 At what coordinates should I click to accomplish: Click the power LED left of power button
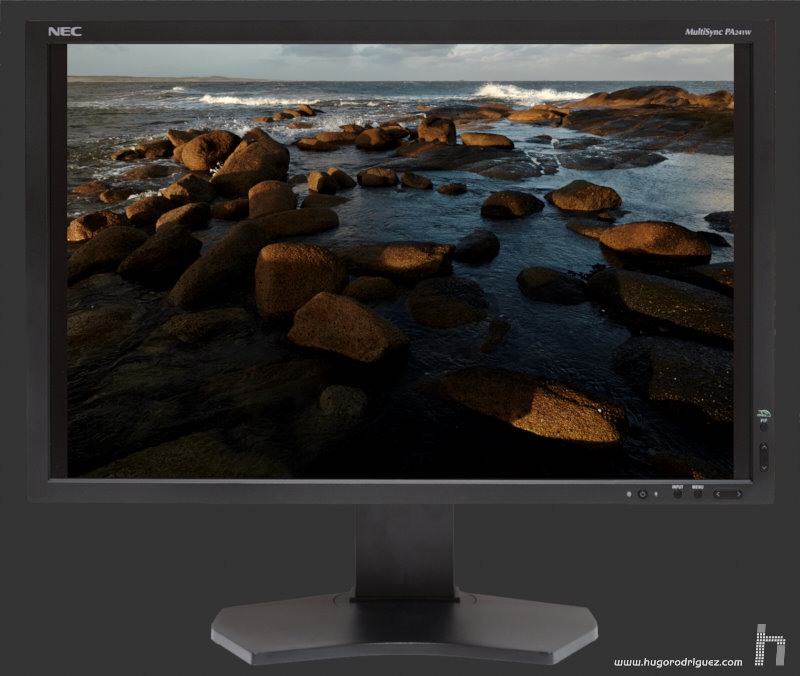(629, 494)
